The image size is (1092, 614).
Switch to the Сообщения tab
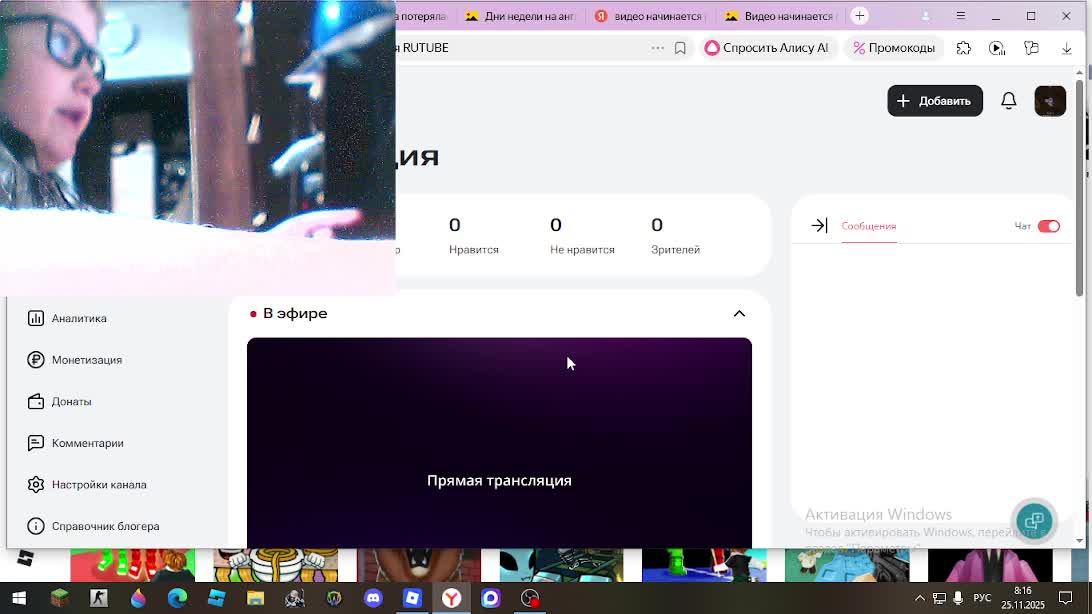(868, 226)
